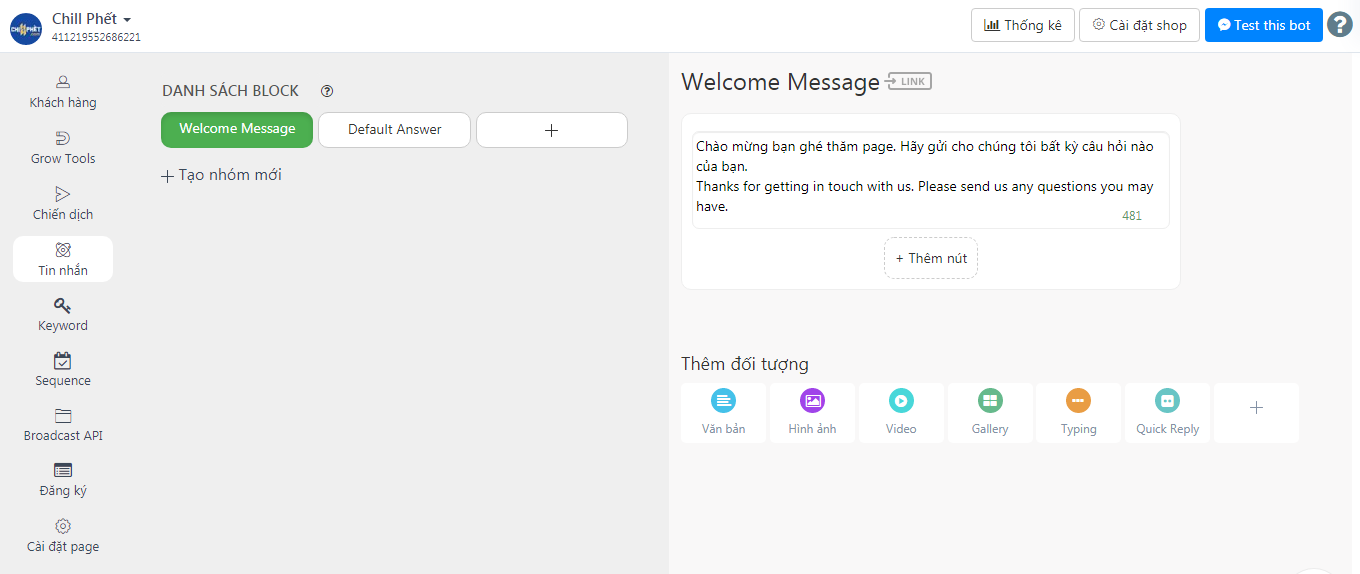Add a Typing indicator object
This screenshot has height=574, width=1360.
coord(1078,413)
